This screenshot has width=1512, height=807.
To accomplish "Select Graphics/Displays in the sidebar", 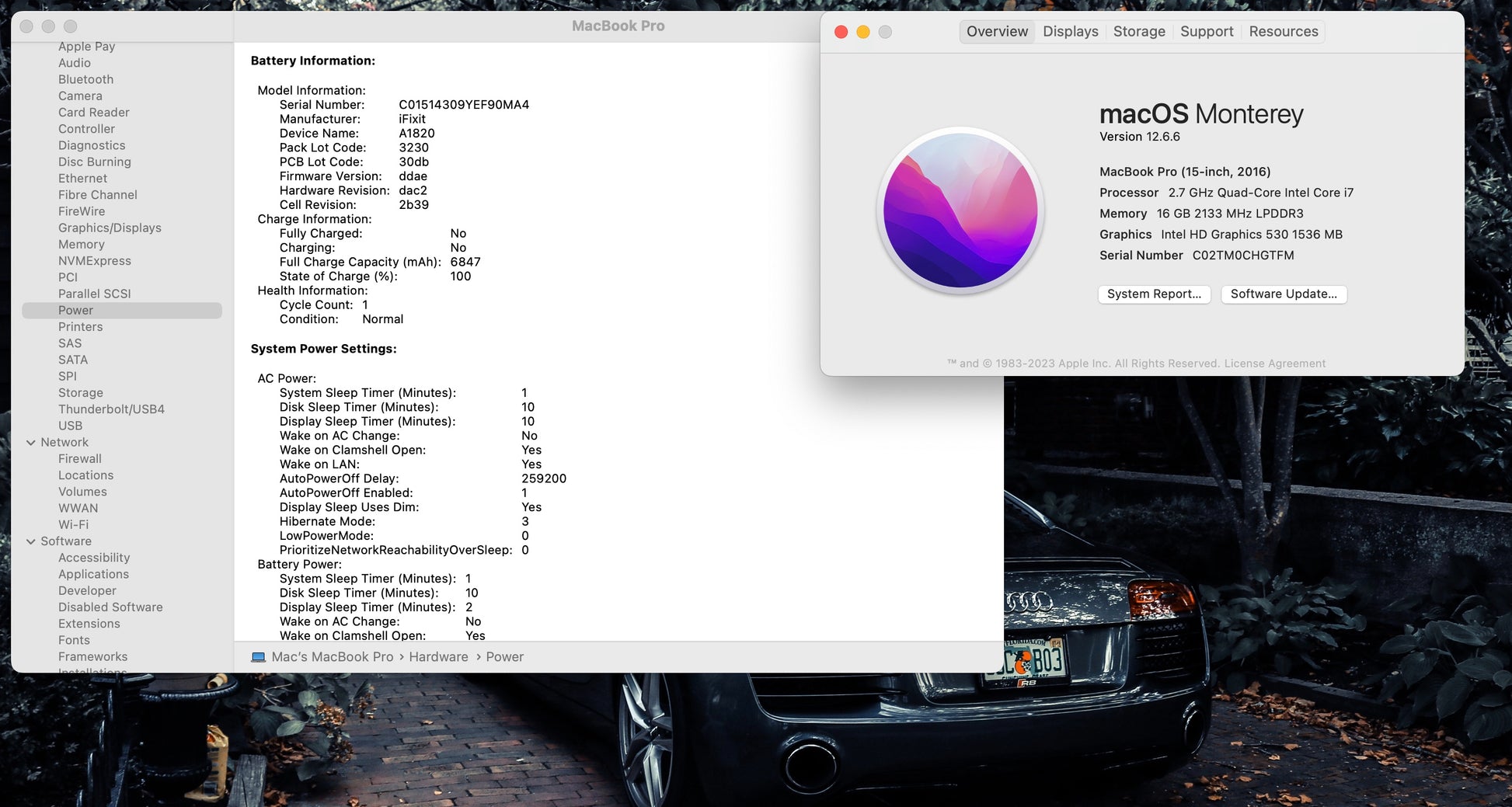I will point(110,228).
